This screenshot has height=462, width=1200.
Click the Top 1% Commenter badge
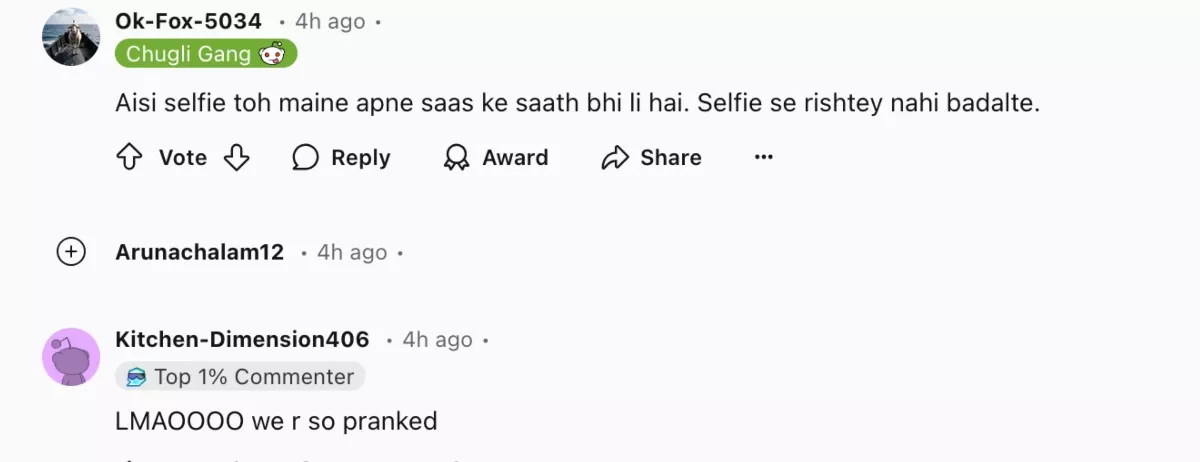(240, 376)
